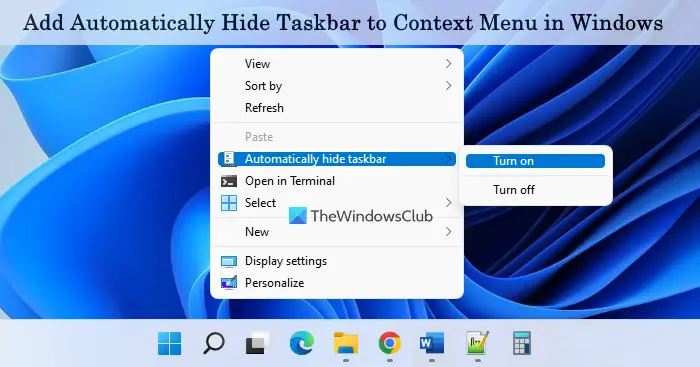The image size is (700, 367).
Task: Launch Google Chrome from the taskbar
Action: tap(389, 343)
